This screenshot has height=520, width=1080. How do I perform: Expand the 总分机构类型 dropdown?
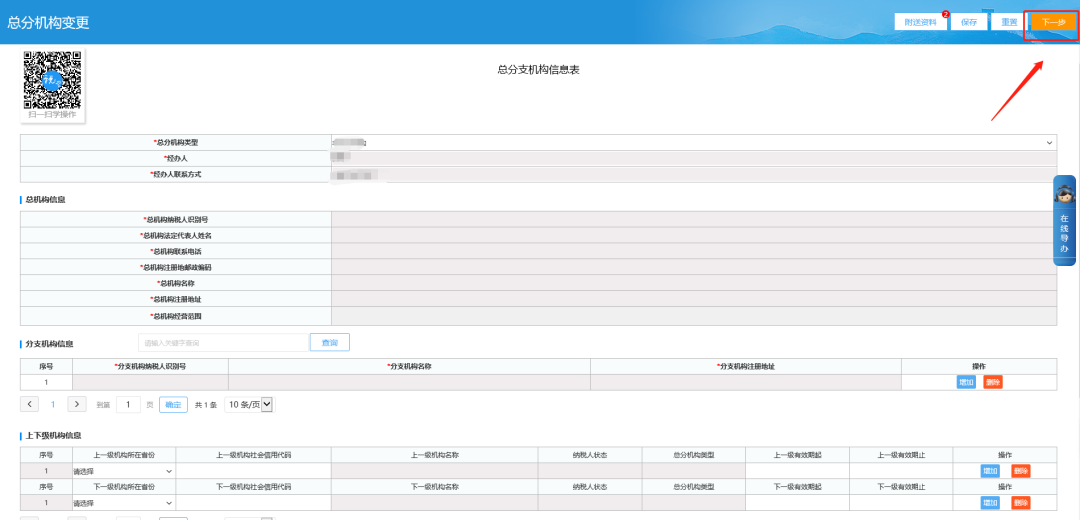[x=693, y=143]
